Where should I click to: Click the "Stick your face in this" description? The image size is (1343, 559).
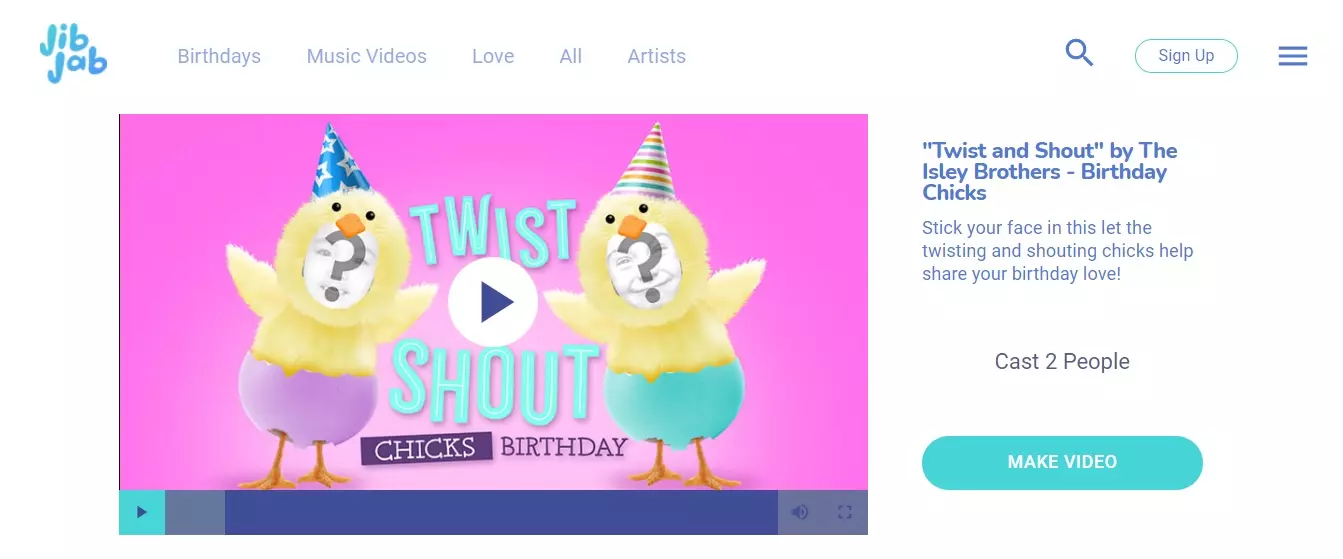point(1058,250)
